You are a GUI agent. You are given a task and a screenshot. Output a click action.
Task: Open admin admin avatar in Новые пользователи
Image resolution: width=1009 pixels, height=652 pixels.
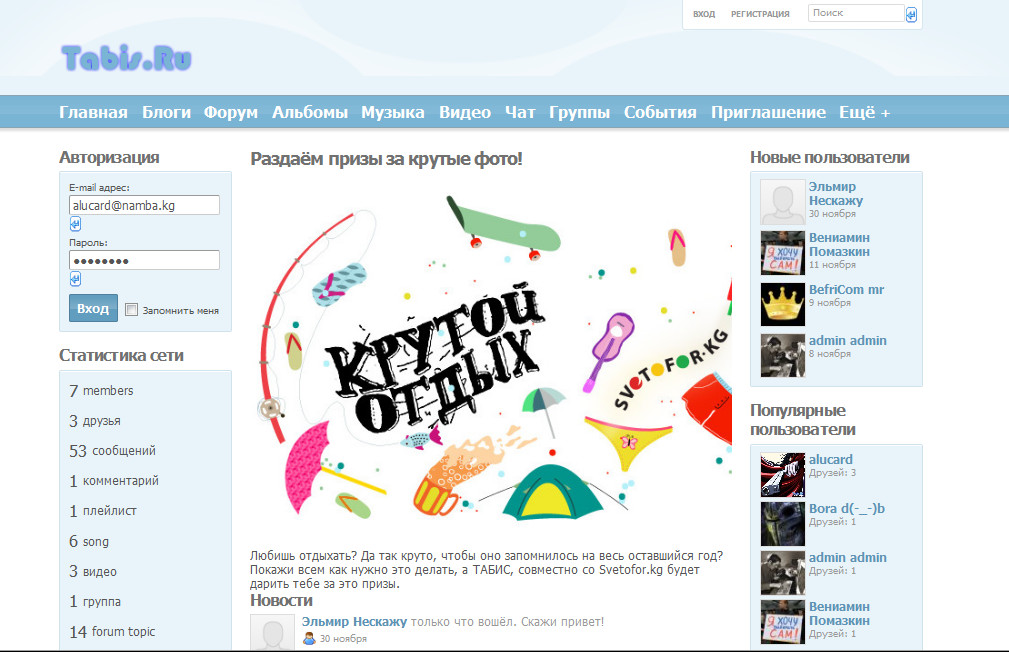point(782,355)
